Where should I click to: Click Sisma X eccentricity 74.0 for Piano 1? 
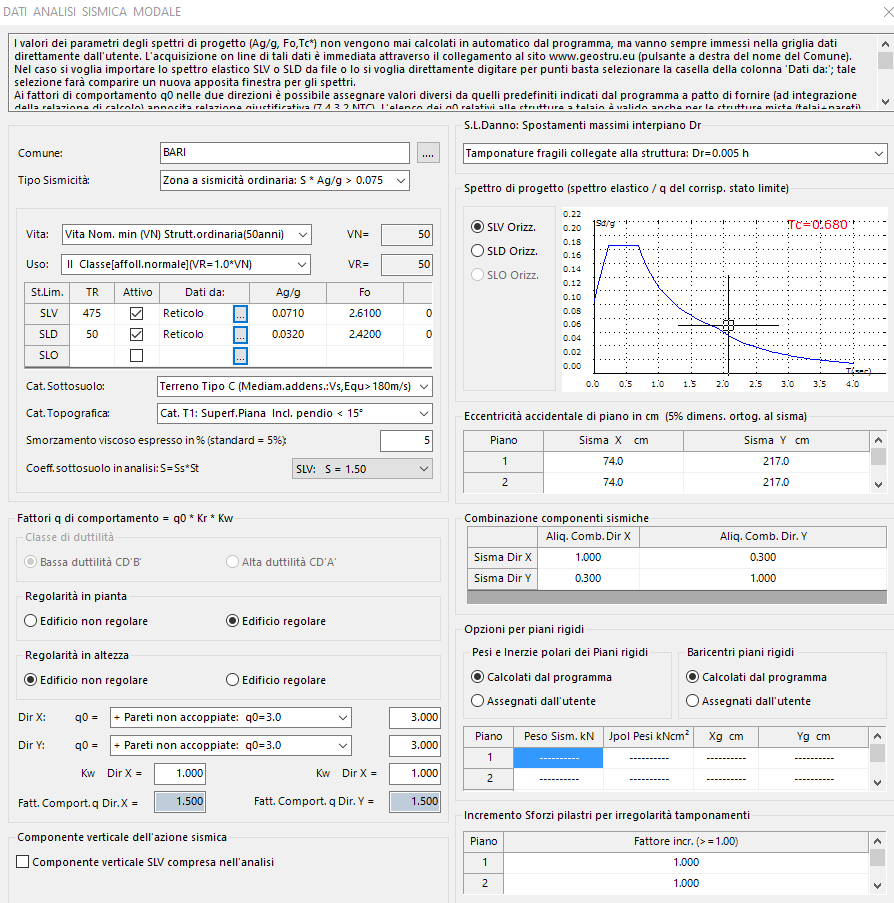point(613,461)
